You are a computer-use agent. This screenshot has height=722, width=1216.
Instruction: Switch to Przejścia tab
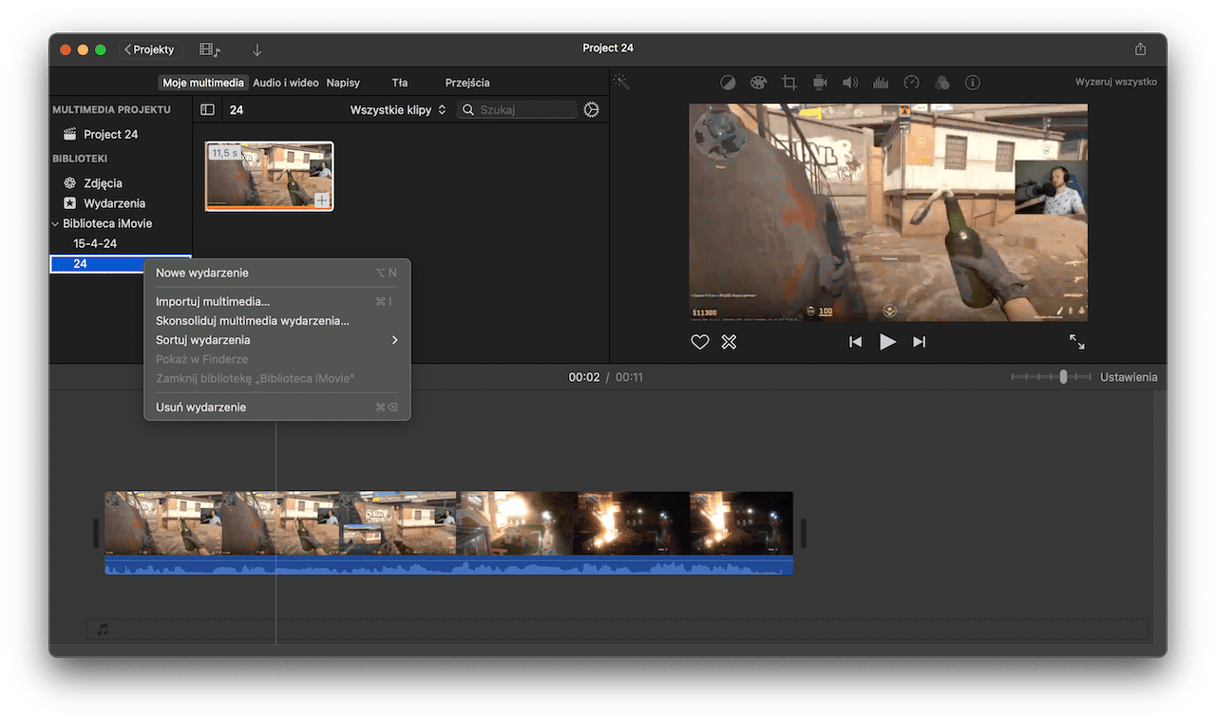coord(467,83)
